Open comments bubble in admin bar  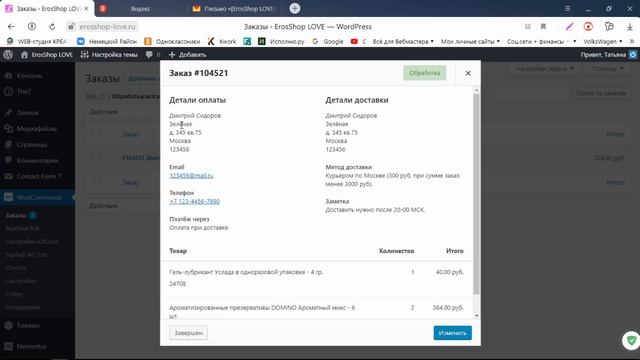(149, 55)
